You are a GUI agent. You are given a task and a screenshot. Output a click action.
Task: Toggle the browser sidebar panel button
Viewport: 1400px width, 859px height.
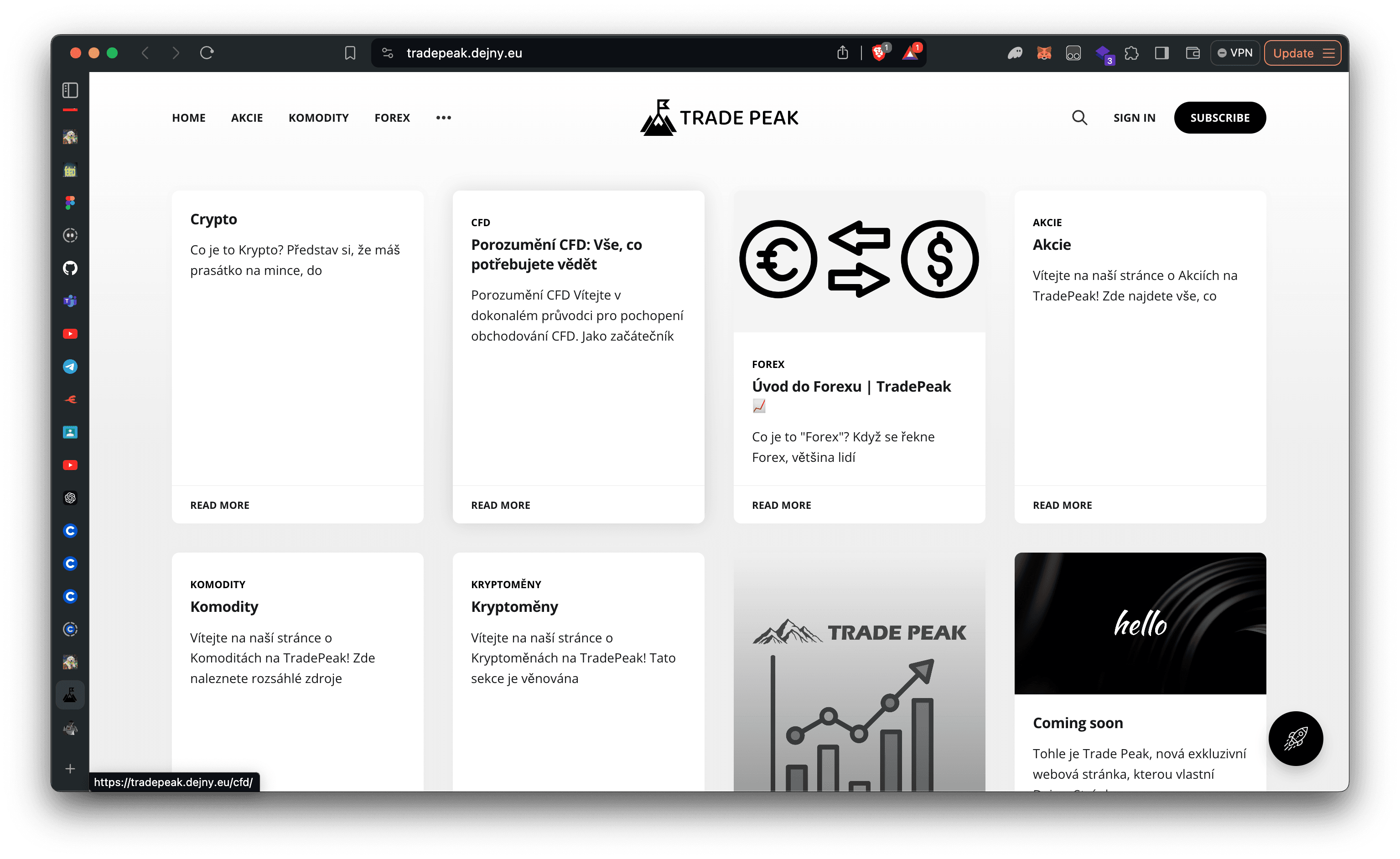[x=1162, y=53]
